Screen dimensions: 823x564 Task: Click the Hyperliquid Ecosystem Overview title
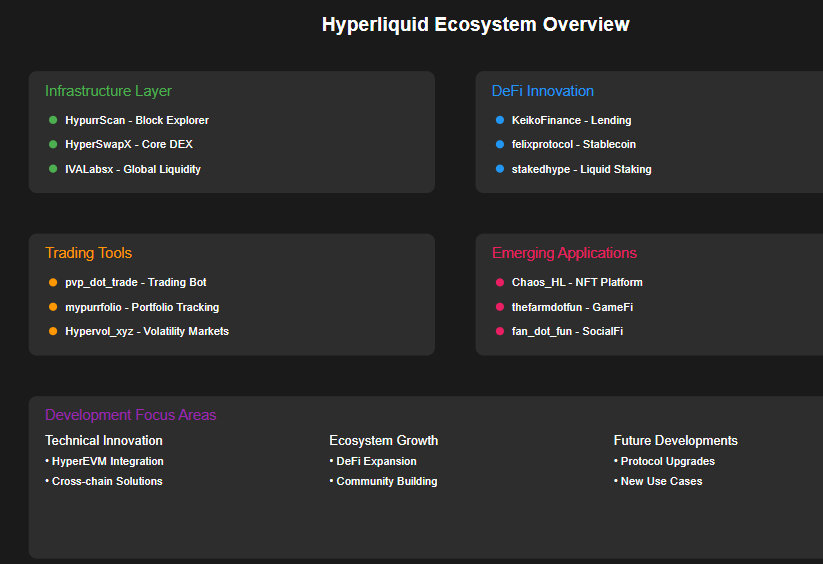476,25
